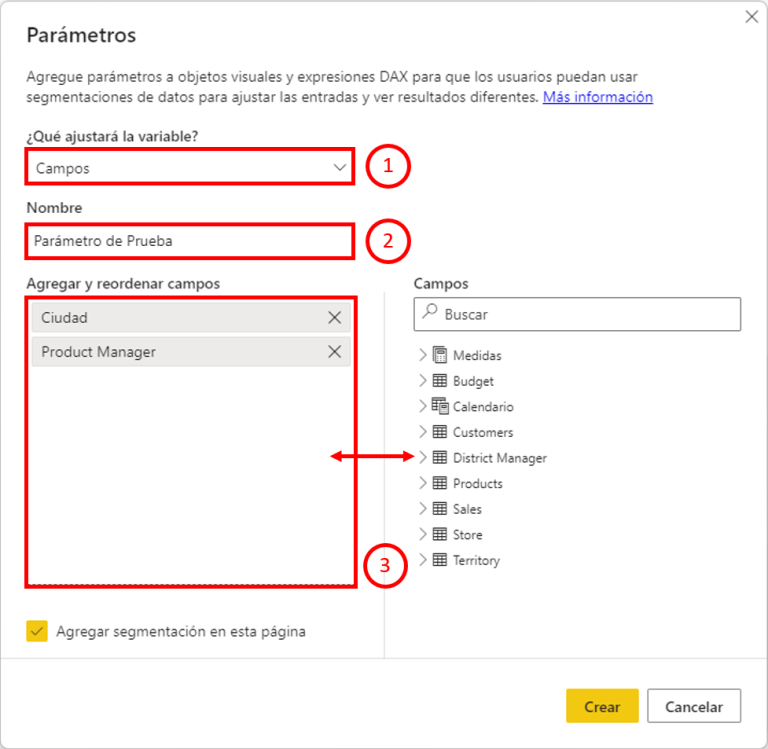Click the Calendario label in Campos
The height and width of the screenshot is (749, 768).
click(x=483, y=407)
